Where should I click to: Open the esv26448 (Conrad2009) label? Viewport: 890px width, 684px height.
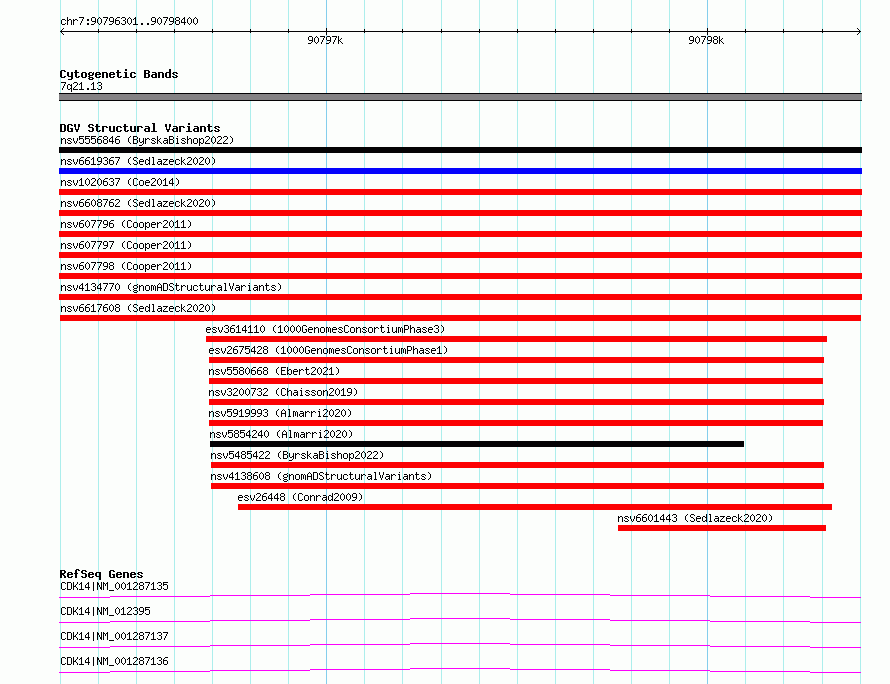(300, 497)
